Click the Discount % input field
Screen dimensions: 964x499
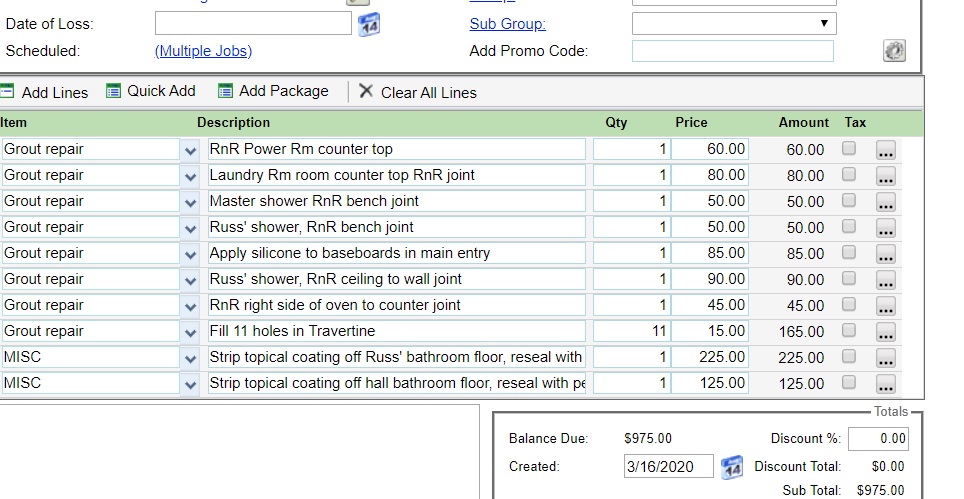[x=877, y=438]
